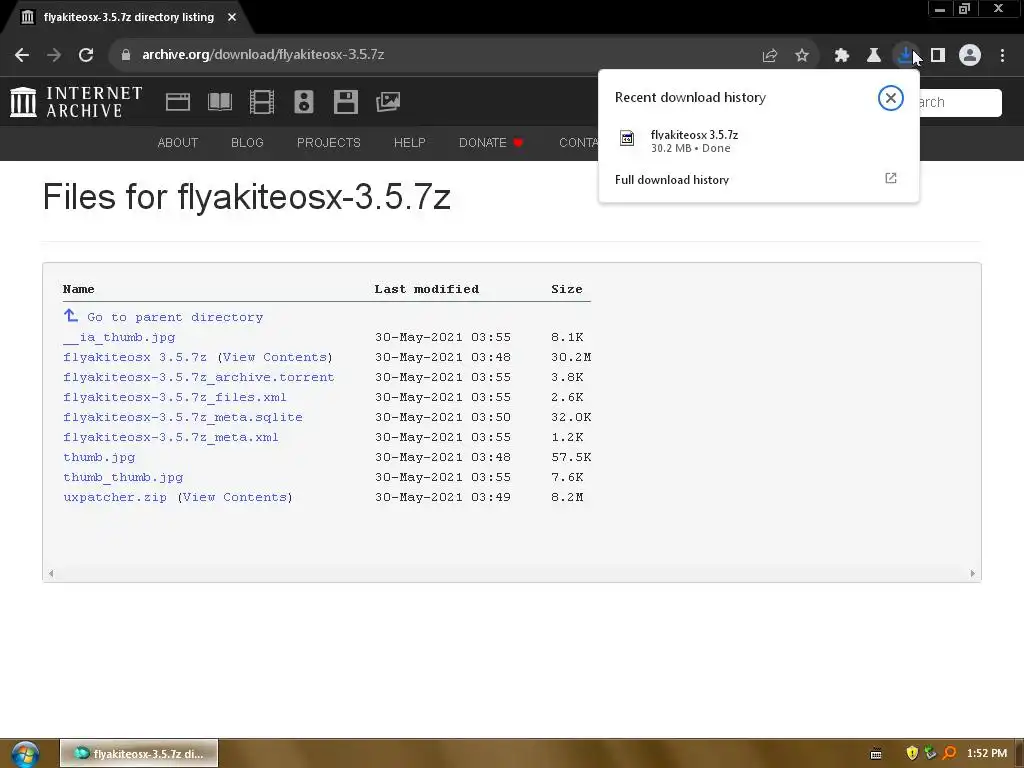Open the BLOG menu item
This screenshot has width=1024, height=768.
247,142
